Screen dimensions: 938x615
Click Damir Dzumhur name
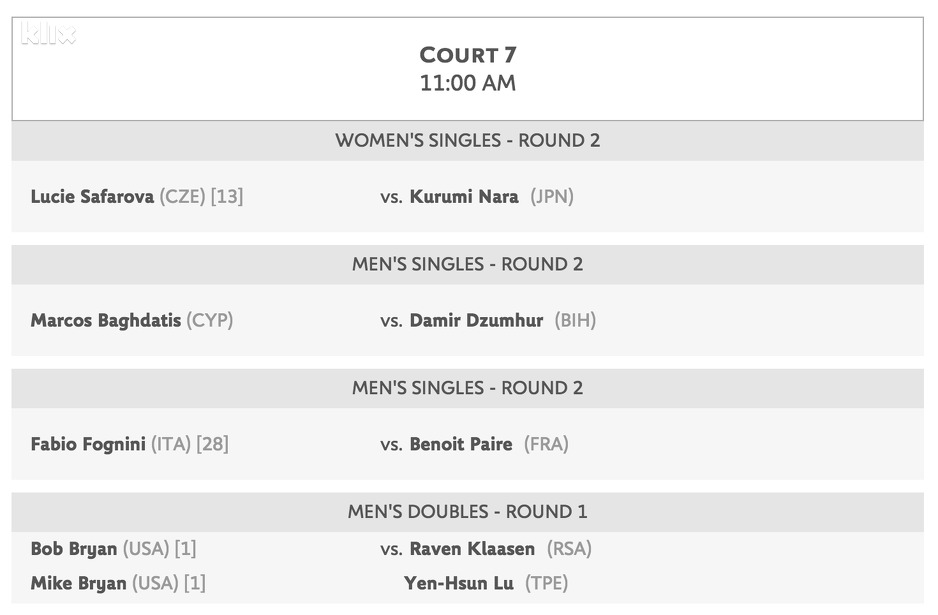pyautogui.click(x=476, y=321)
